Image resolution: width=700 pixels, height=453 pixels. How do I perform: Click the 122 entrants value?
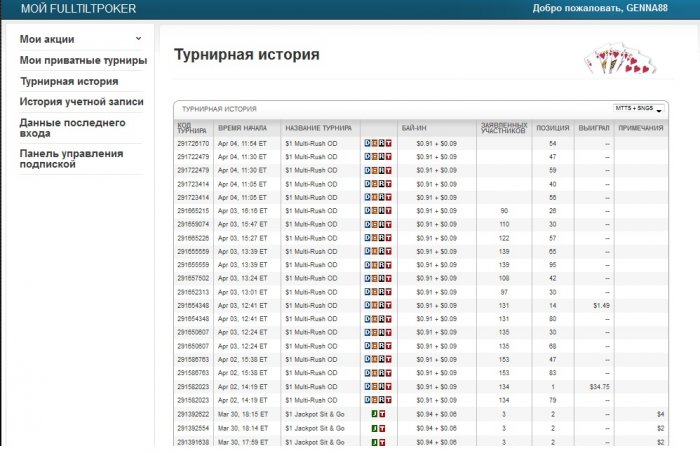504,238
